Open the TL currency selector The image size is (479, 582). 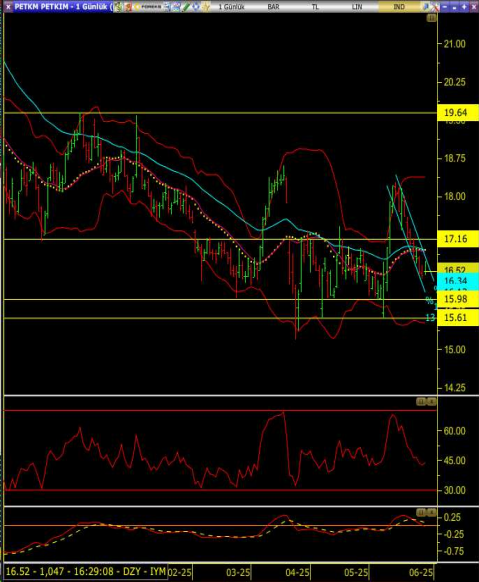coord(315,7)
